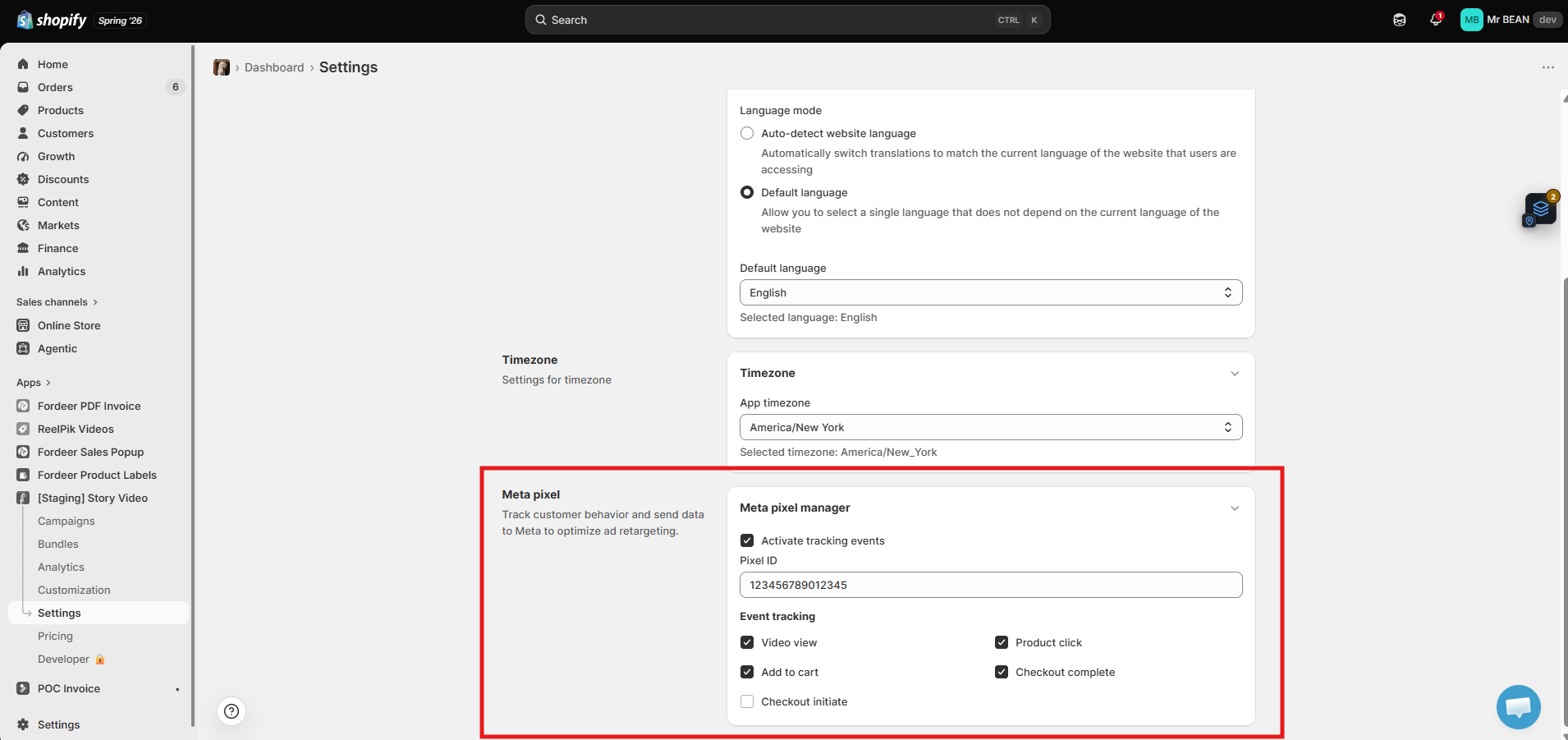Open the Sidekick assistant icon in top bar

(1400, 20)
